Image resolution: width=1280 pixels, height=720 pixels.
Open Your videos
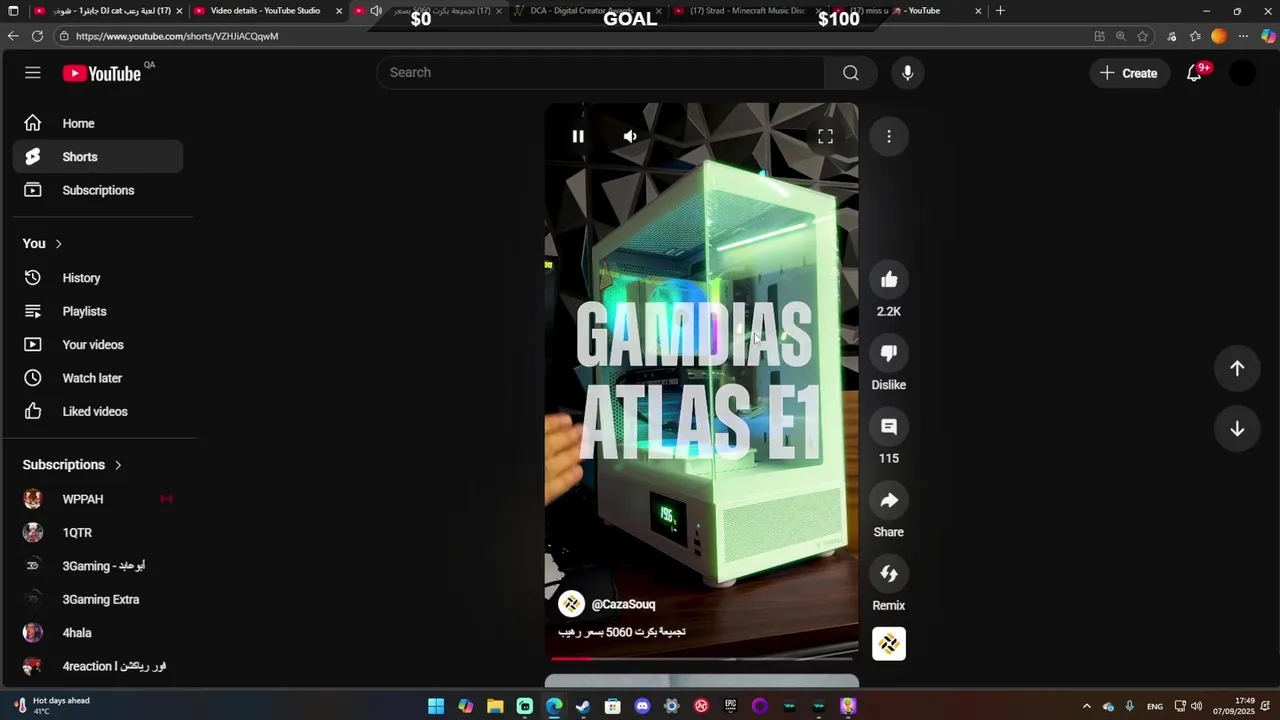[98, 345]
